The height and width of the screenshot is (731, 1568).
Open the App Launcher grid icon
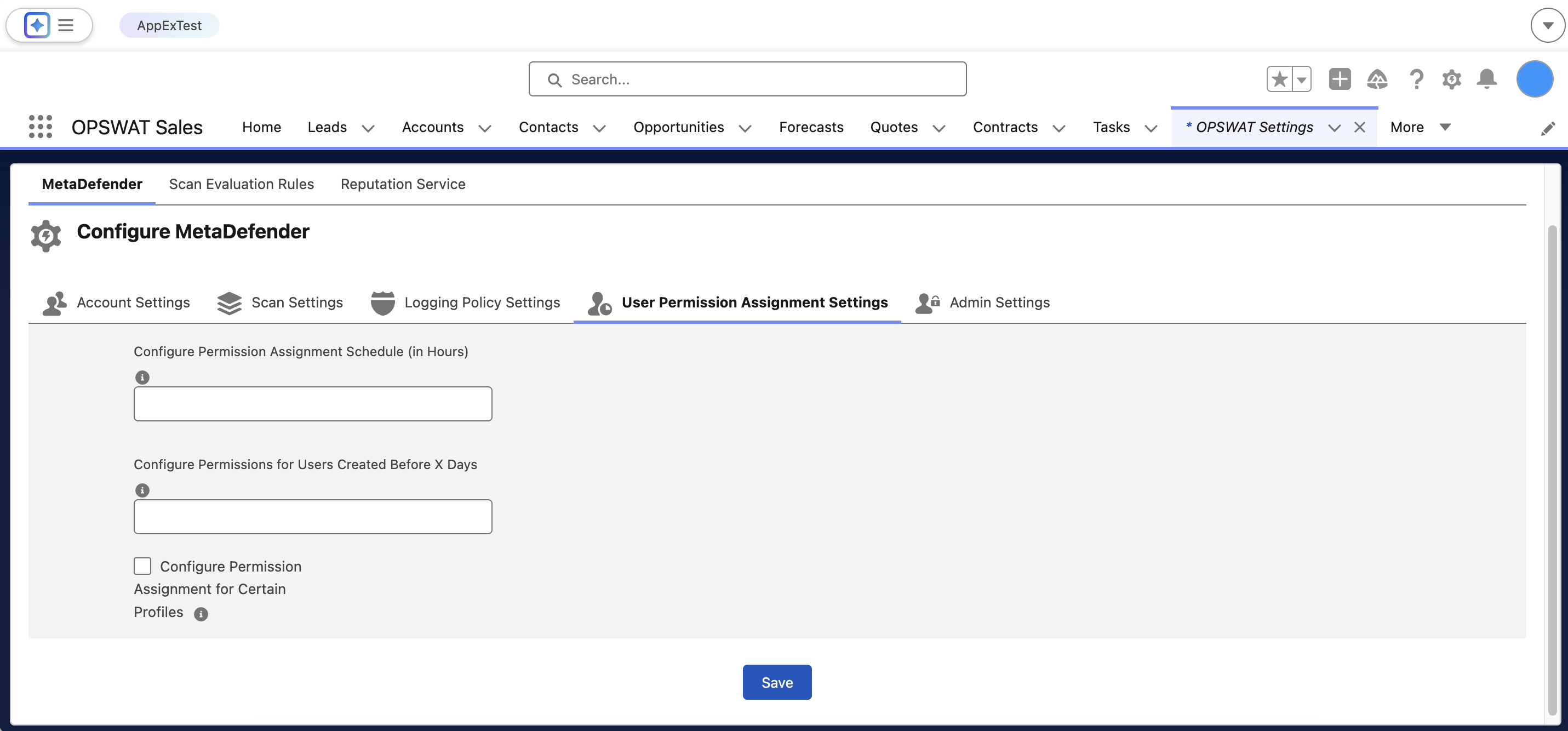click(x=40, y=127)
